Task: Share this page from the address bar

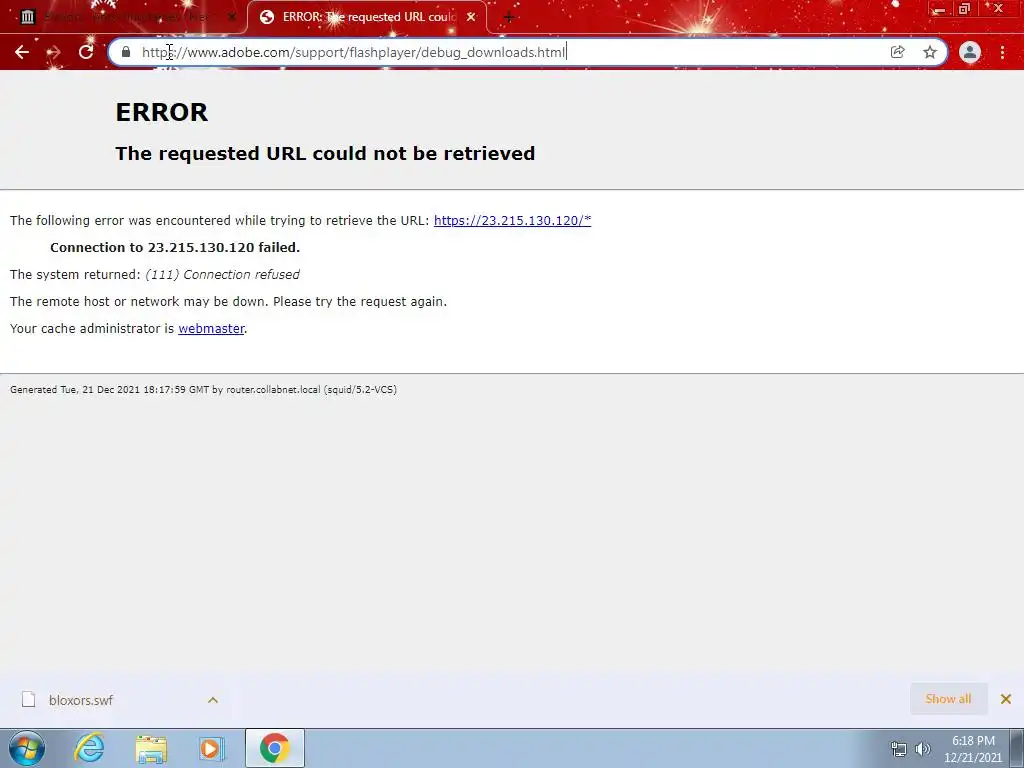Action: (898, 52)
